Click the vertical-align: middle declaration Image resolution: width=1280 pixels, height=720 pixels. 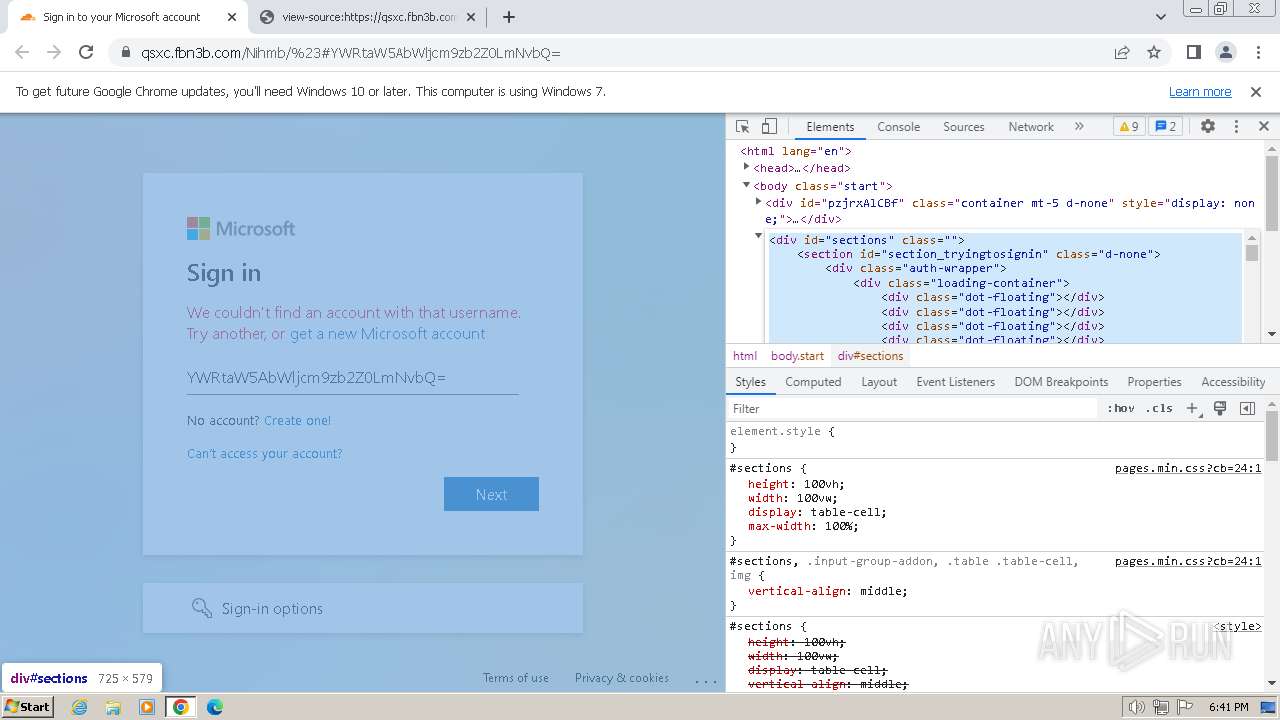point(828,591)
